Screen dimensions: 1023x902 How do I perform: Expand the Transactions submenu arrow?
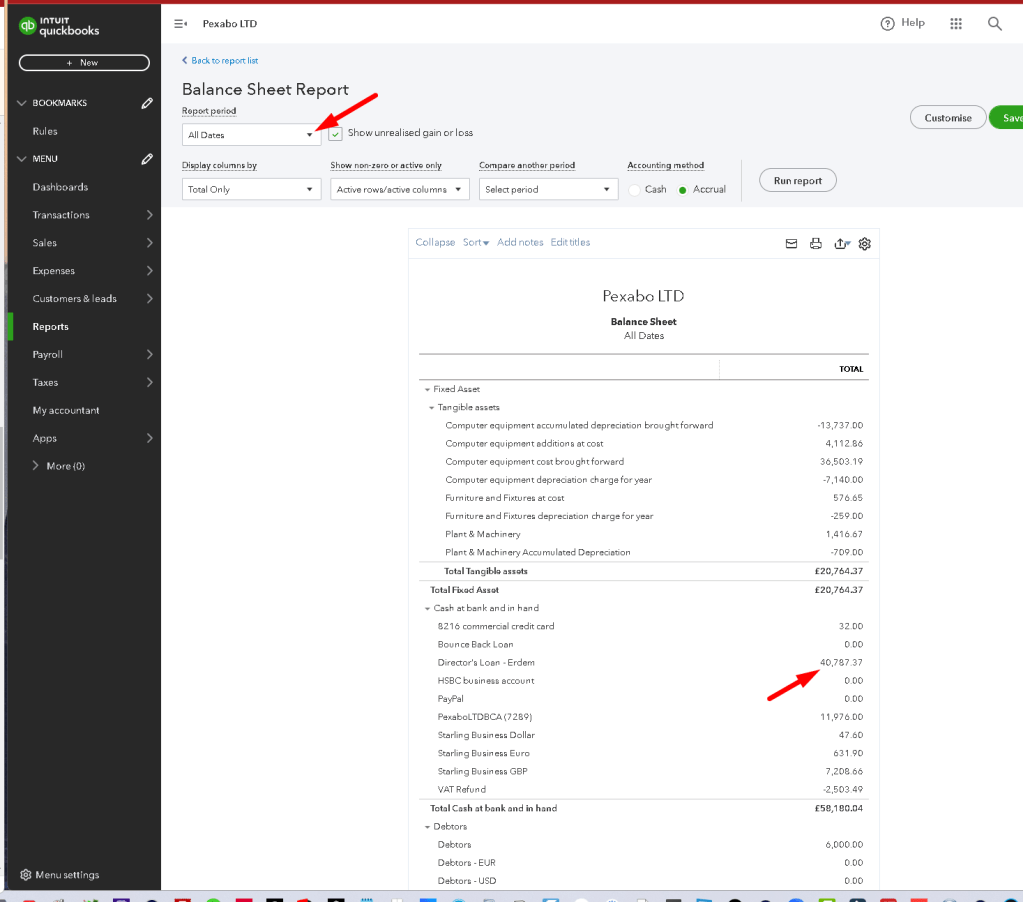click(149, 215)
